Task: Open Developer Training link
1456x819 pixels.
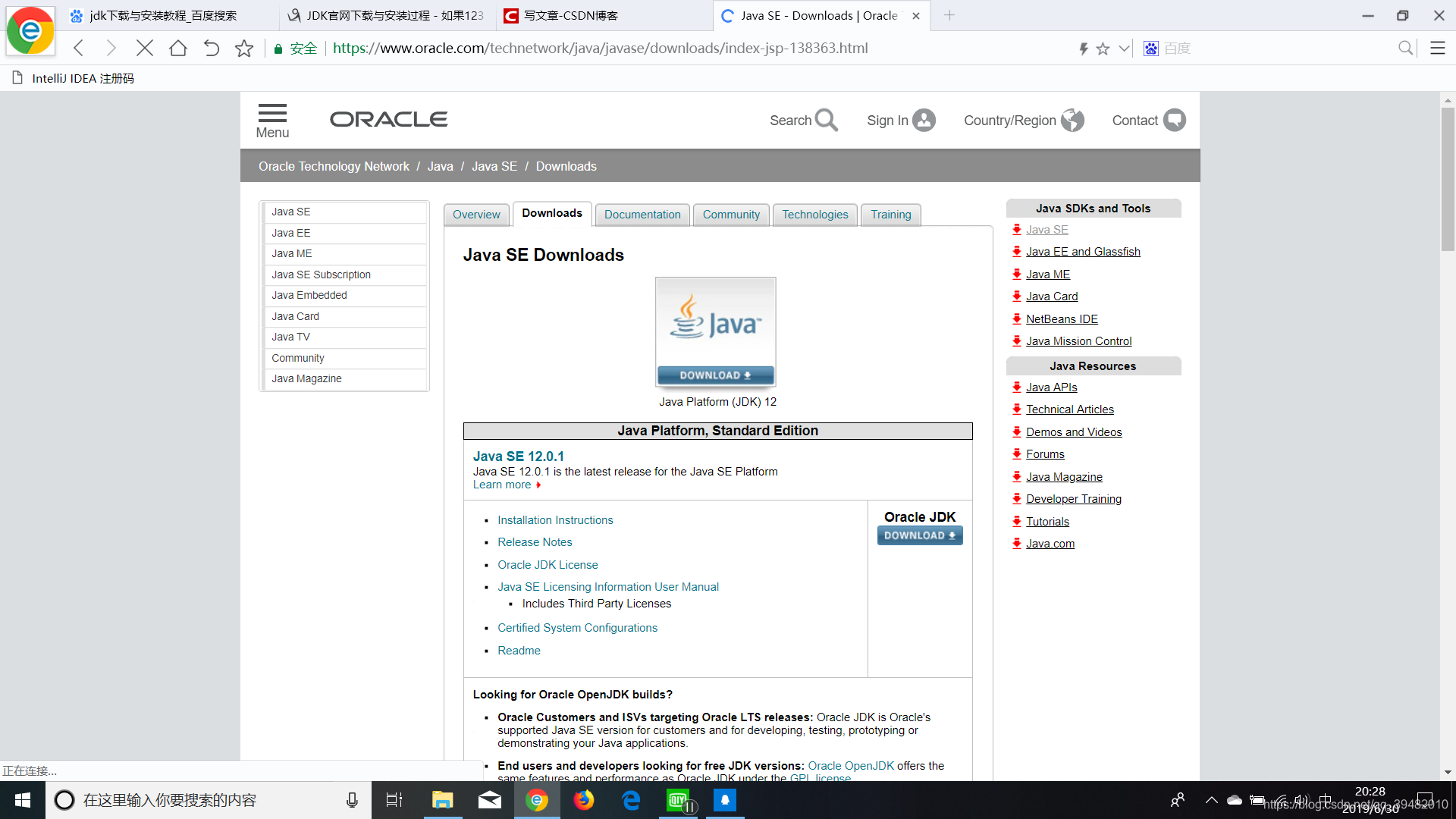Action: (1074, 499)
